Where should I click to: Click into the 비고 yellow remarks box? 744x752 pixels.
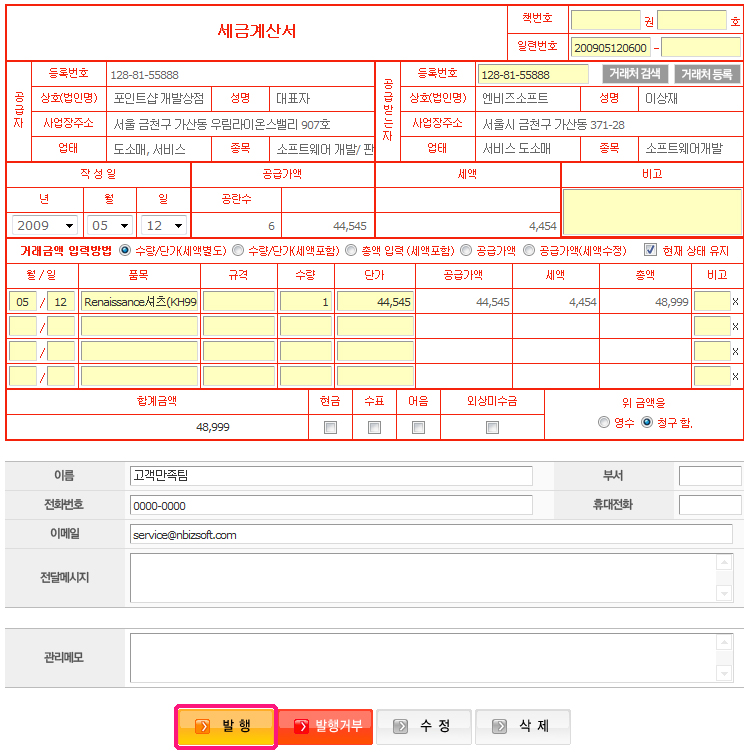[x=651, y=211]
